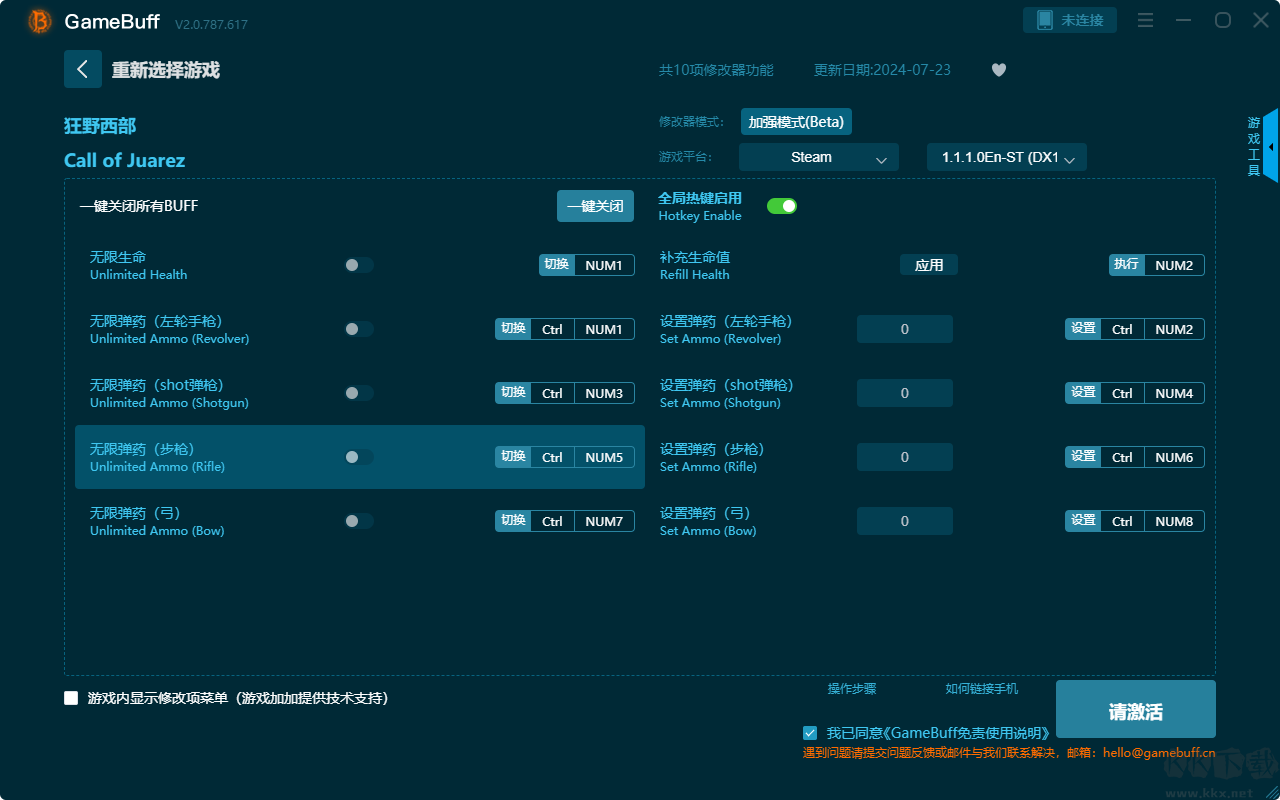
Task: Click the heart favorite icon
Action: click(x=998, y=70)
